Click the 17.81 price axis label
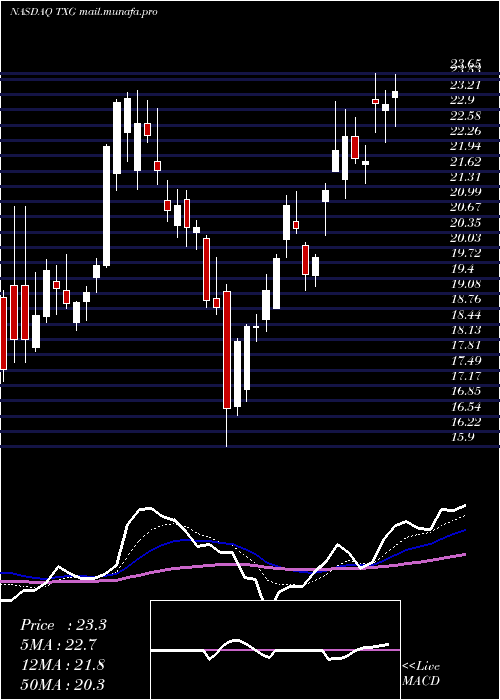The width and height of the screenshot is (500, 700). point(466,345)
